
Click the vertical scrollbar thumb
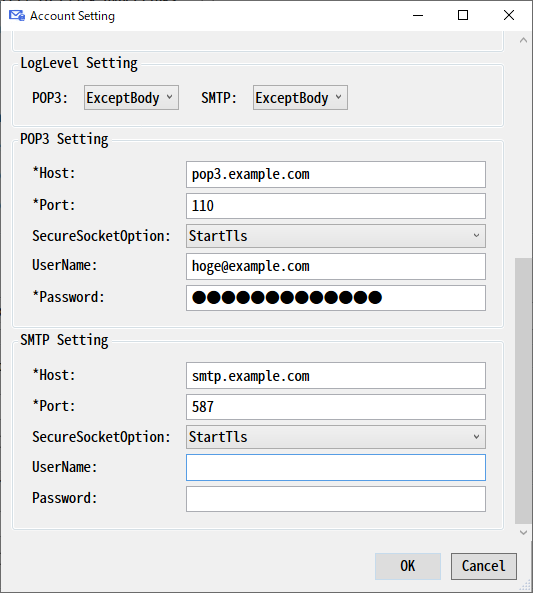pos(524,391)
